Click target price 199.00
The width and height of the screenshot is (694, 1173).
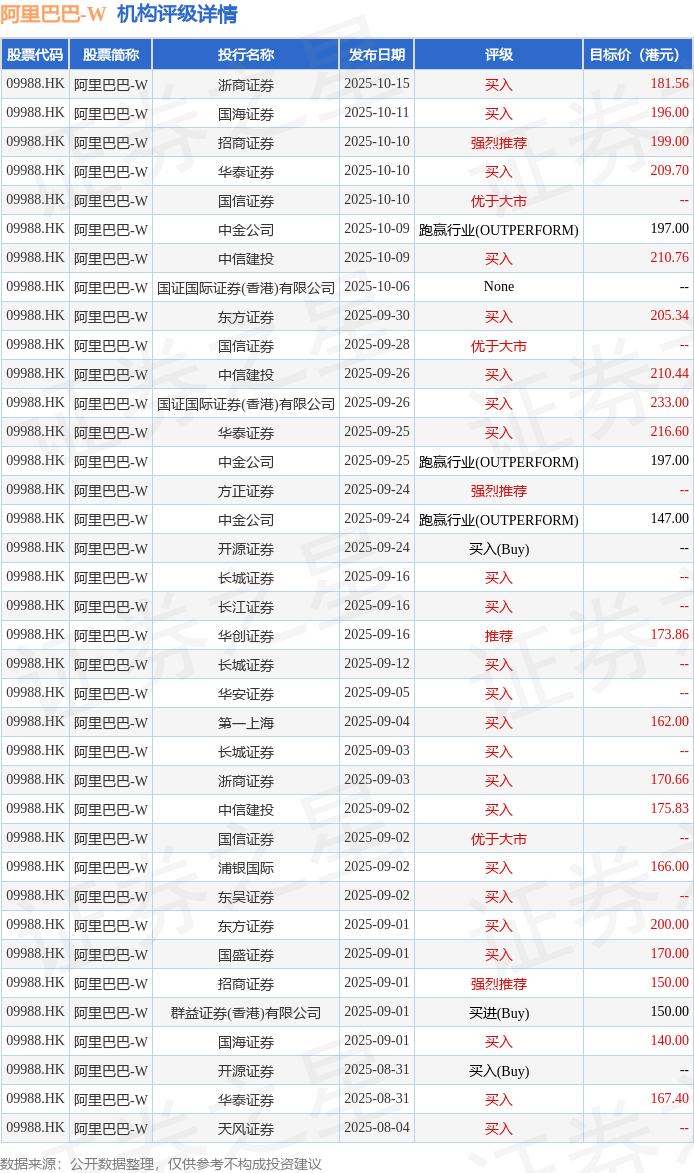coord(669,141)
